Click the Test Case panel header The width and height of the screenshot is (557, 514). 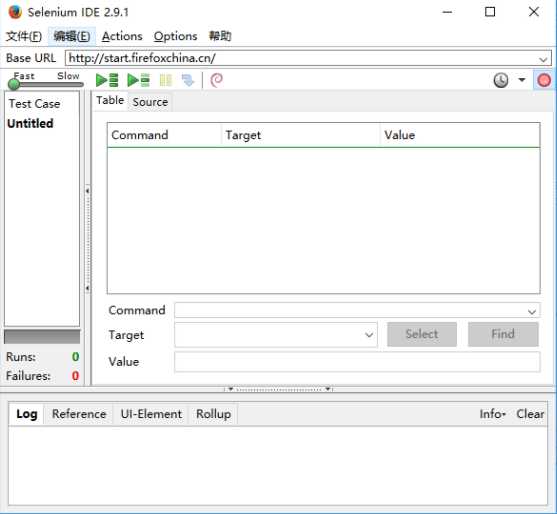34,104
